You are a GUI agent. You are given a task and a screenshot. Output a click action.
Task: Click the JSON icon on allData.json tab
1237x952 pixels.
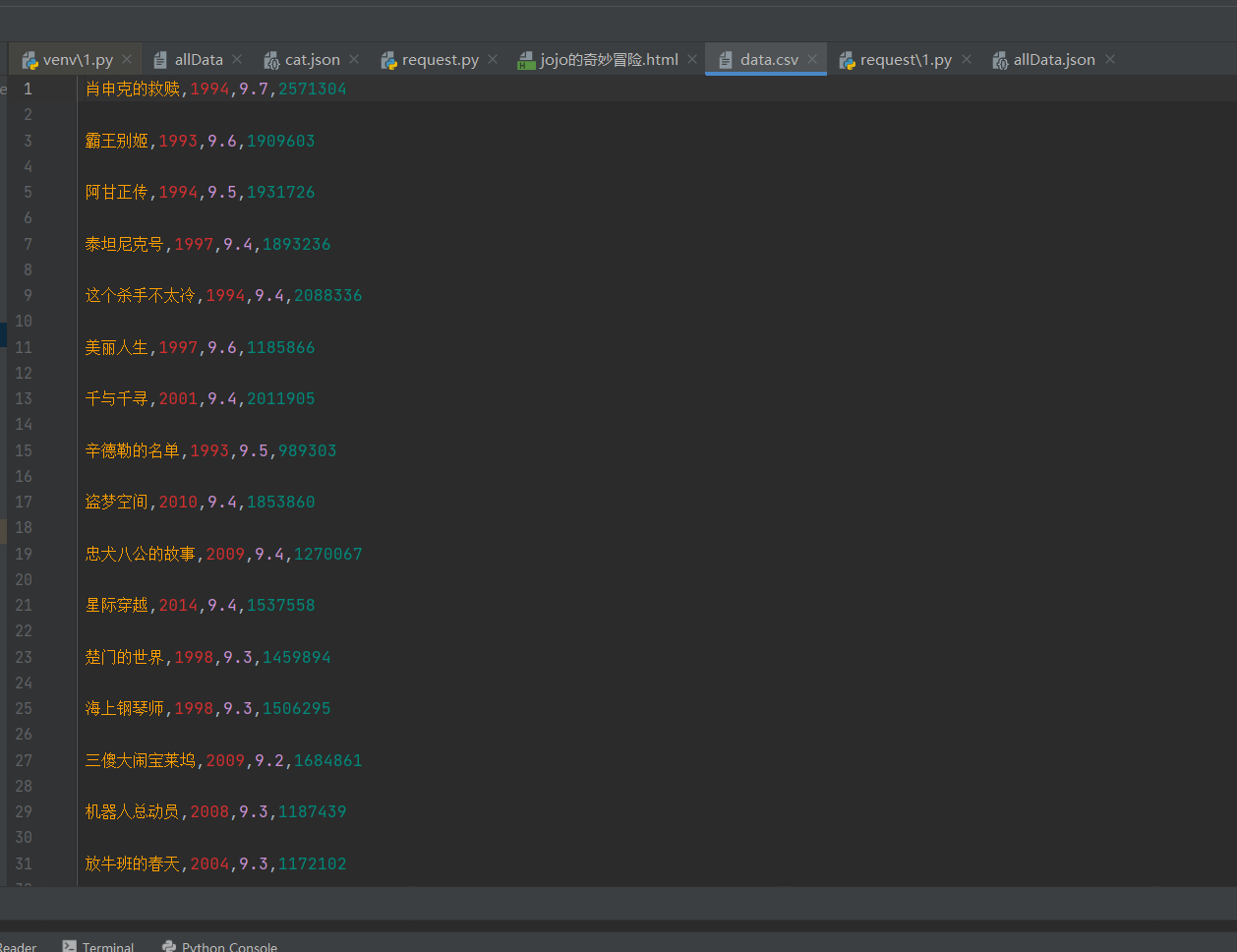tap(1000, 59)
